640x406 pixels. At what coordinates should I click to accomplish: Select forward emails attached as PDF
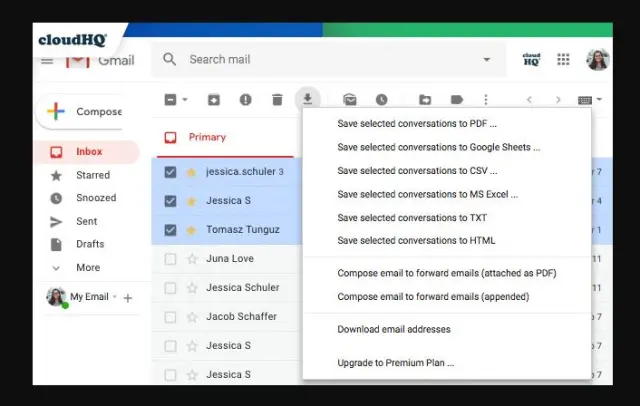click(447, 273)
